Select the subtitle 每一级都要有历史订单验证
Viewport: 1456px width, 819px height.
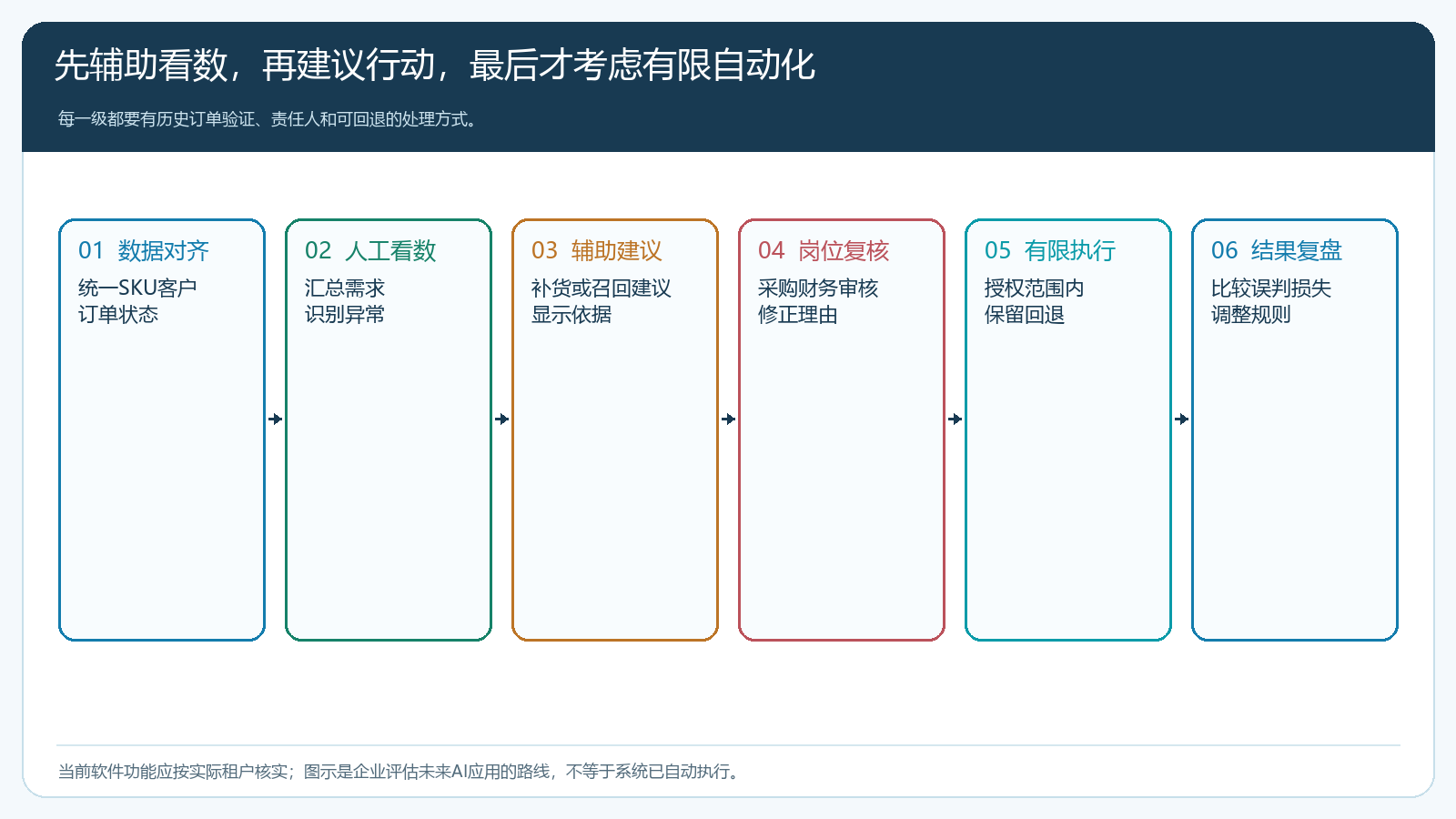[157, 119]
